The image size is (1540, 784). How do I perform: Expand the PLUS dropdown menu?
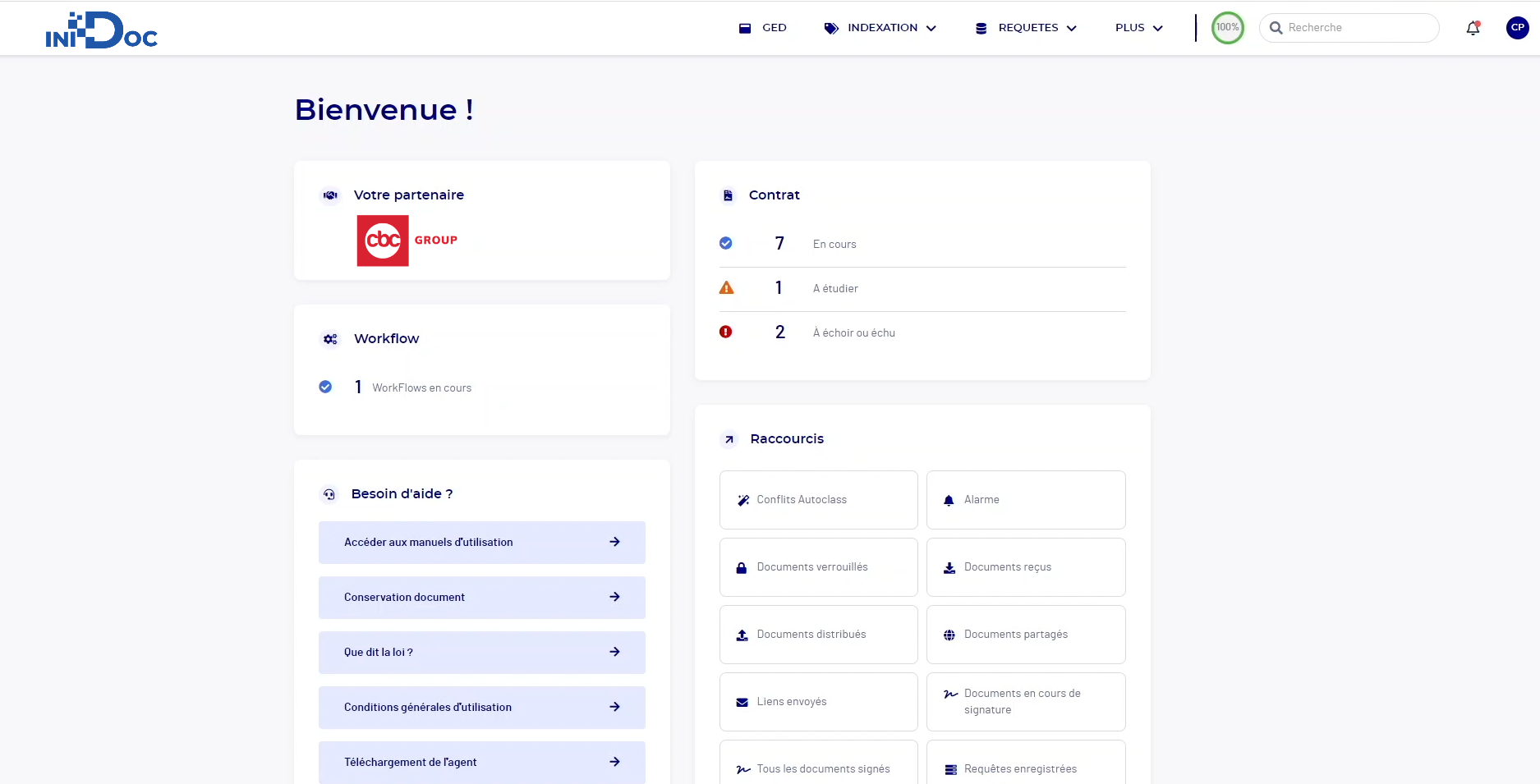(x=1138, y=28)
